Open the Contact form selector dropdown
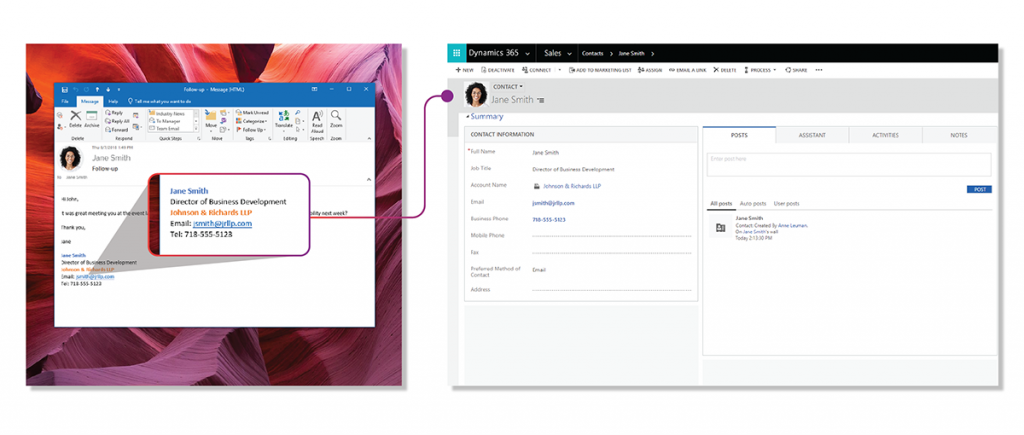 point(508,87)
